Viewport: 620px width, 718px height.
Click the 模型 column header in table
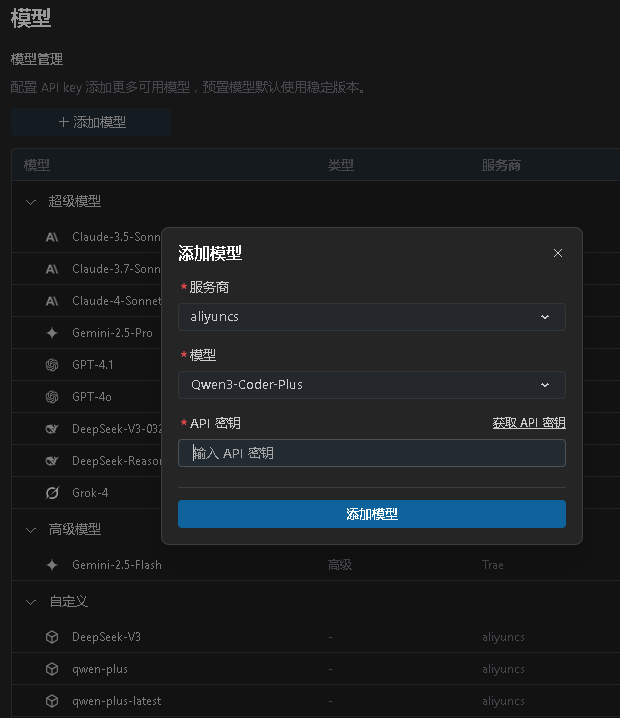37,165
